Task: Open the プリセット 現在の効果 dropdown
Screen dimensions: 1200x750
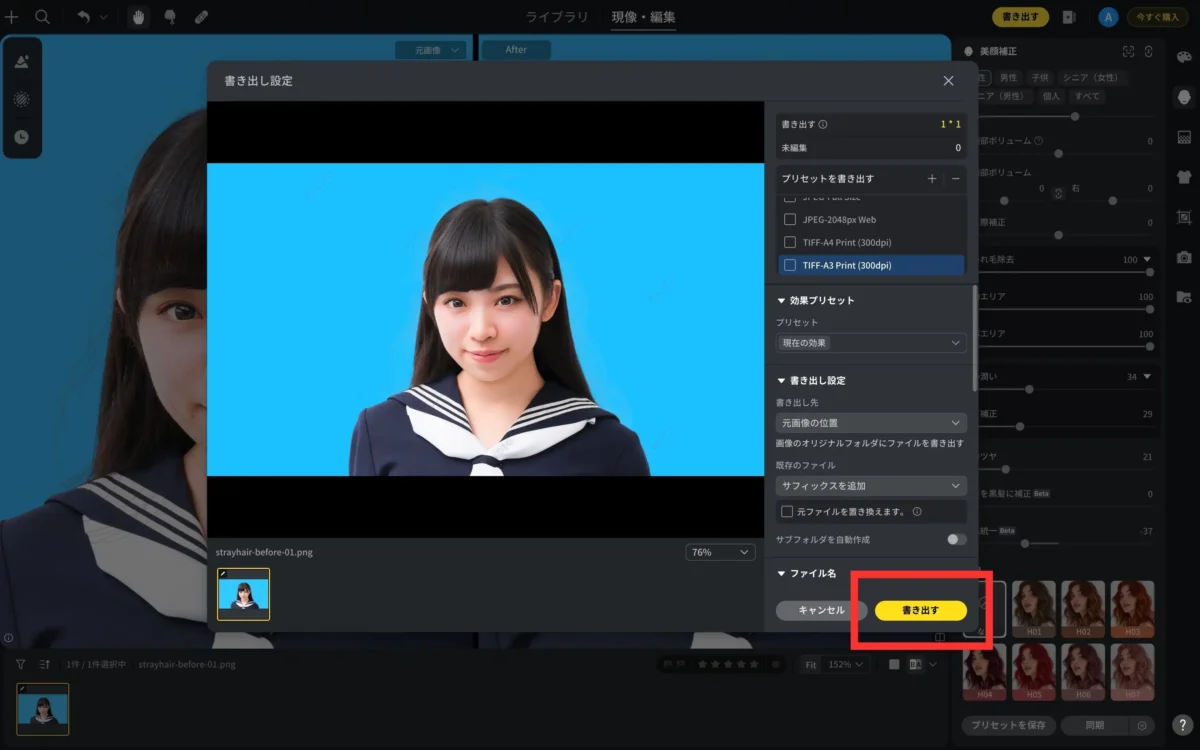Action: tap(871, 343)
